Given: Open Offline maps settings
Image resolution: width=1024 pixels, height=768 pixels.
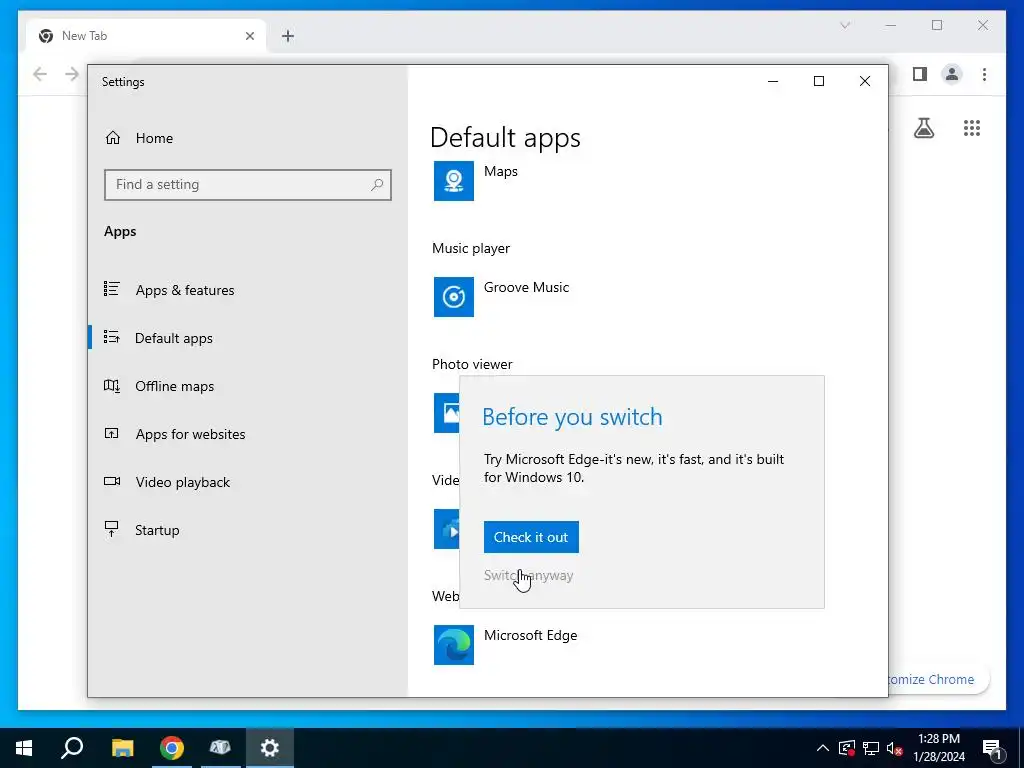Looking at the screenshot, I should point(174,386).
